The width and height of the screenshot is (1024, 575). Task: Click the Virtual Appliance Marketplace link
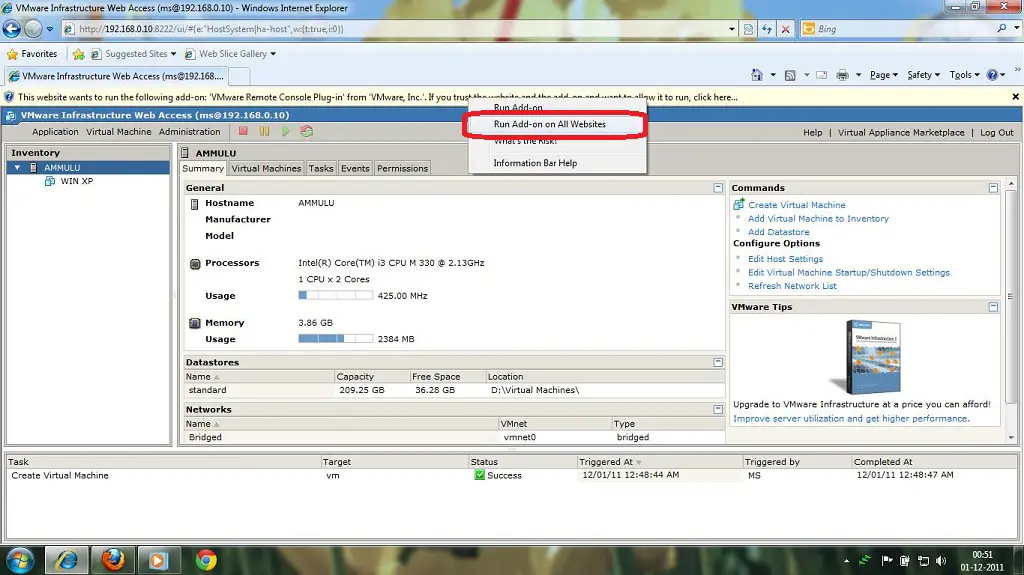point(901,133)
